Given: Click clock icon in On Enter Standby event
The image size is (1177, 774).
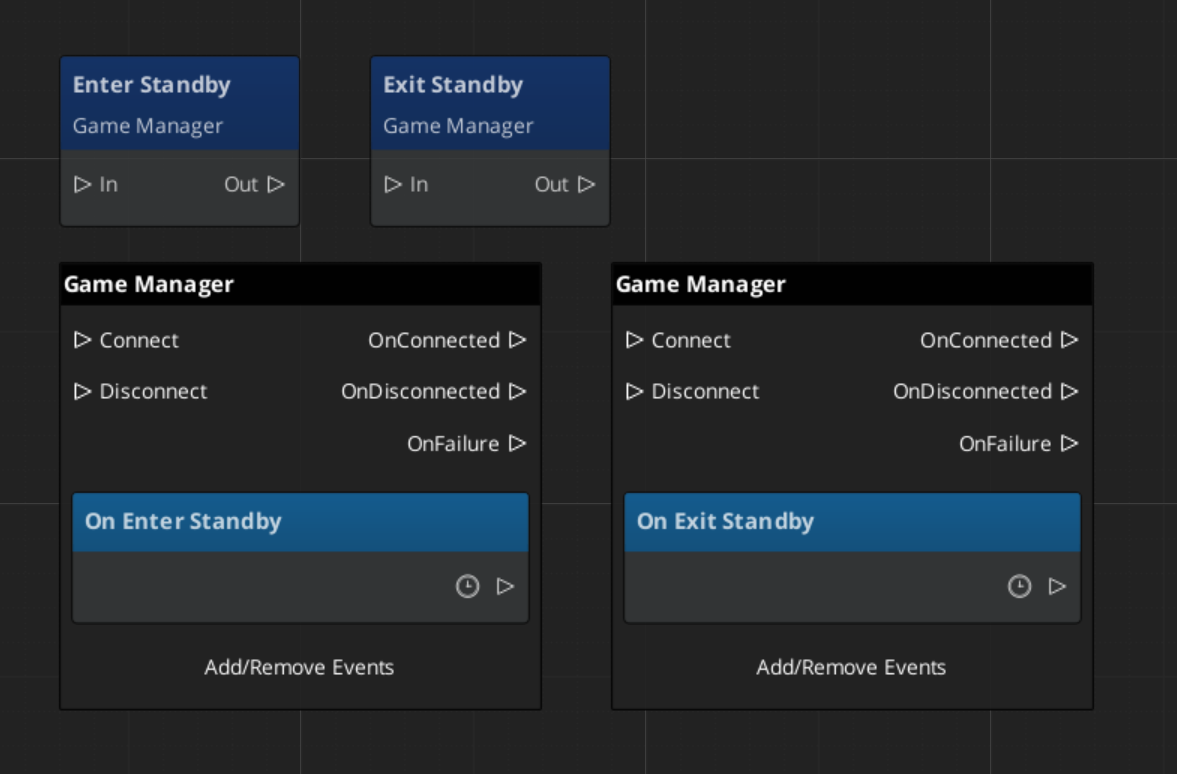Looking at the screenshot, I should (x=467, y=587).
